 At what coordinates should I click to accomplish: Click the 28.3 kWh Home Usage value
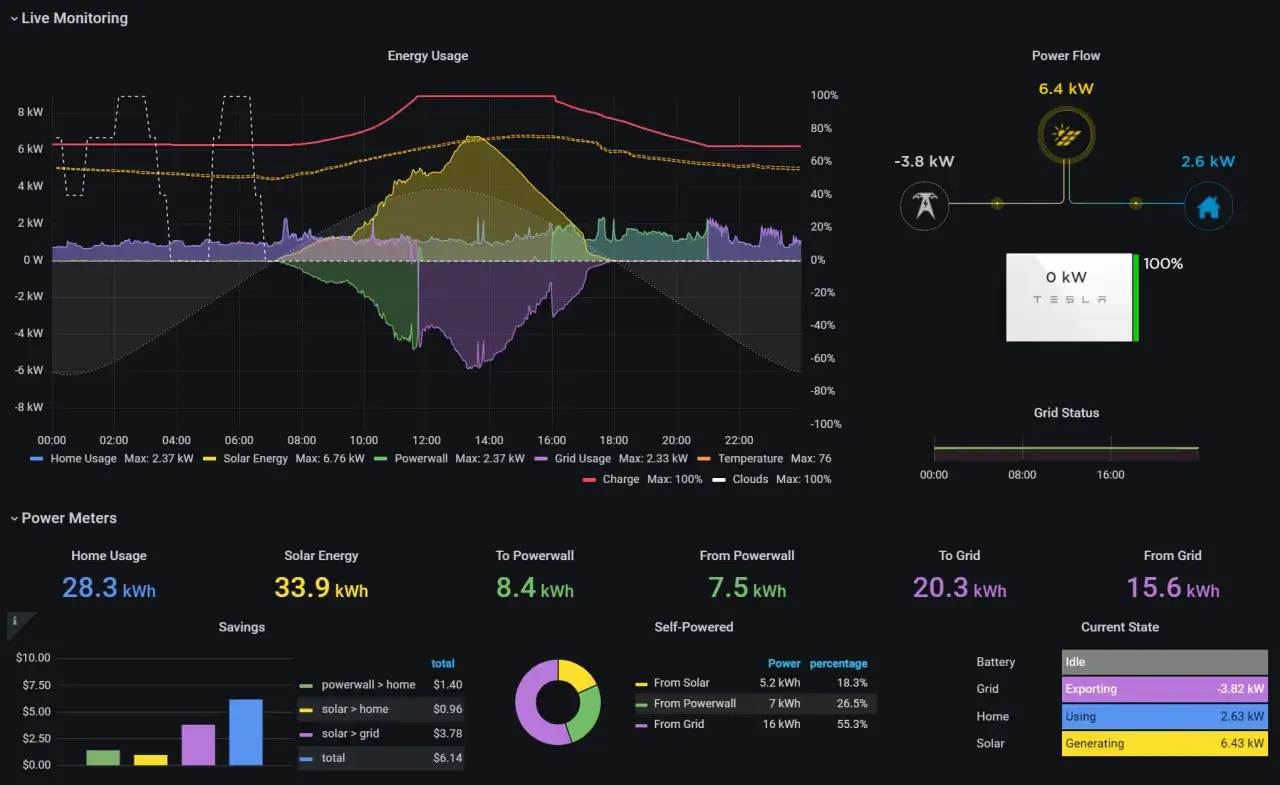109,587
